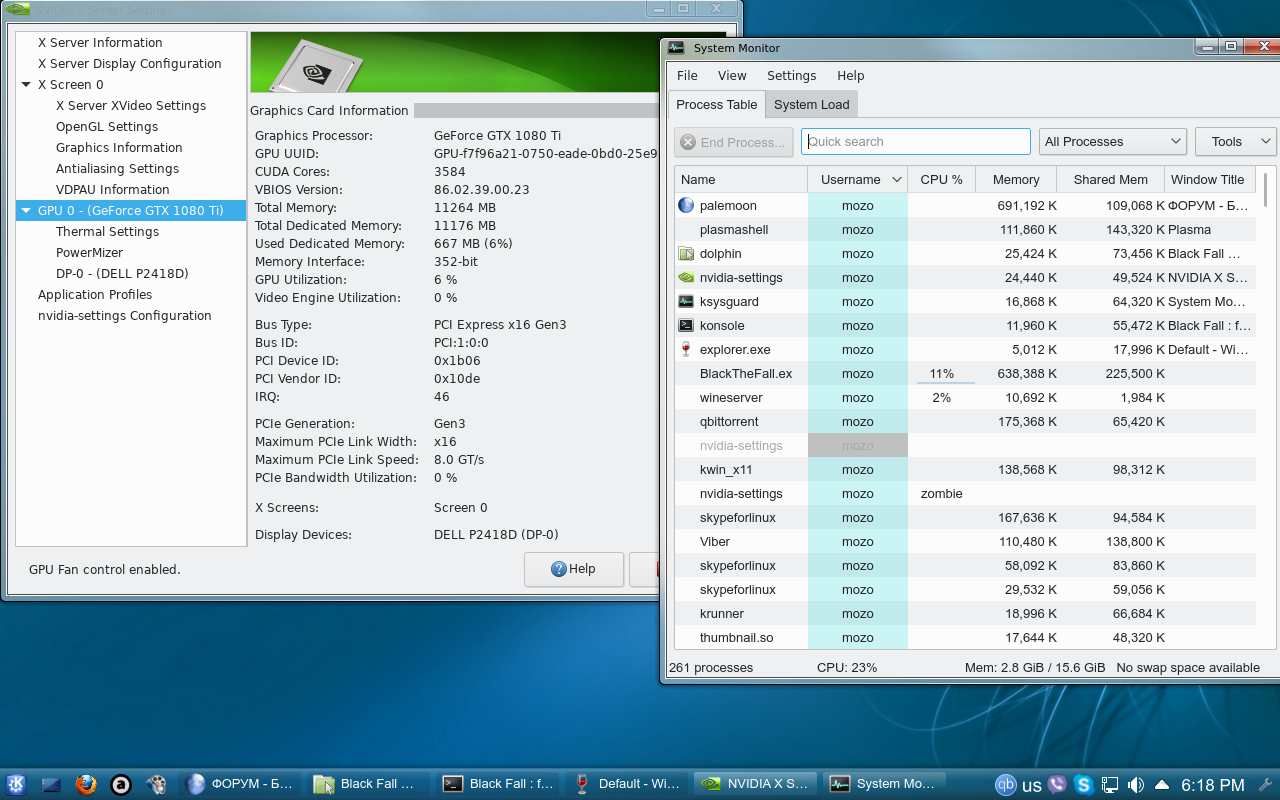Click the clock showing 6:18 PM
The image size is (1280, 800).
click(x=1213, y=785)
